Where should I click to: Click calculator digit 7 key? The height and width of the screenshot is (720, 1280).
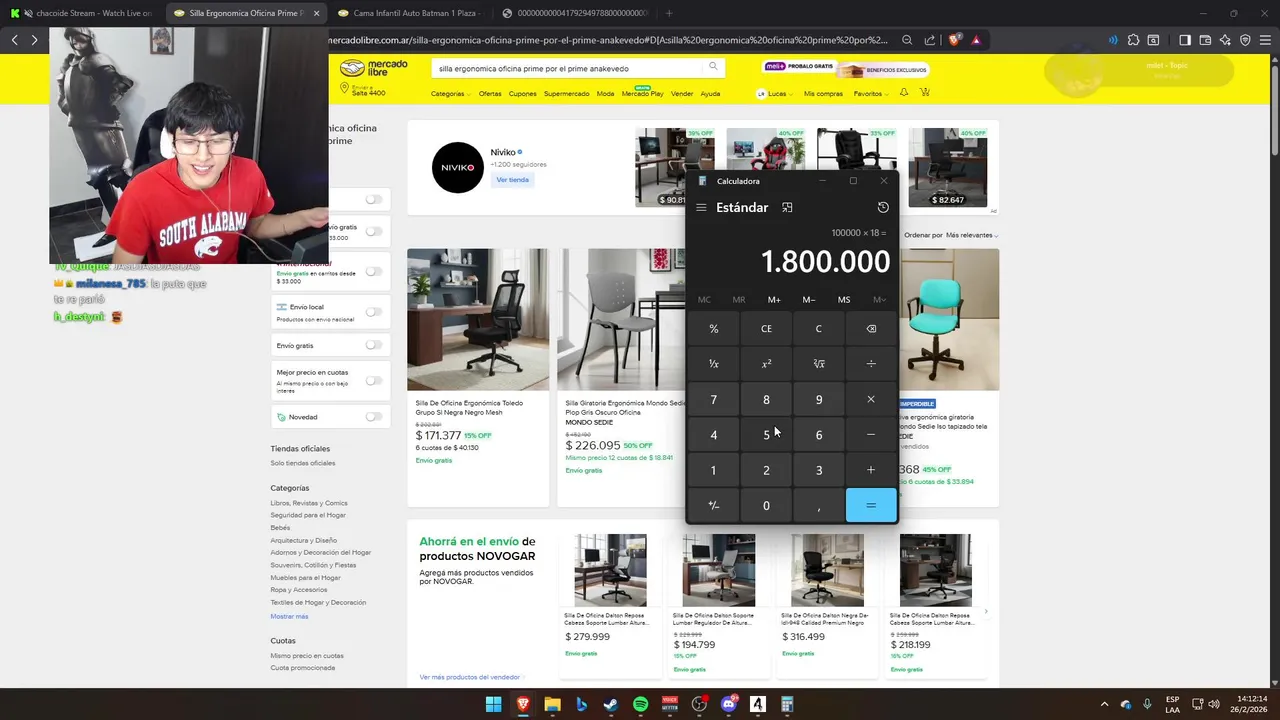714,399
